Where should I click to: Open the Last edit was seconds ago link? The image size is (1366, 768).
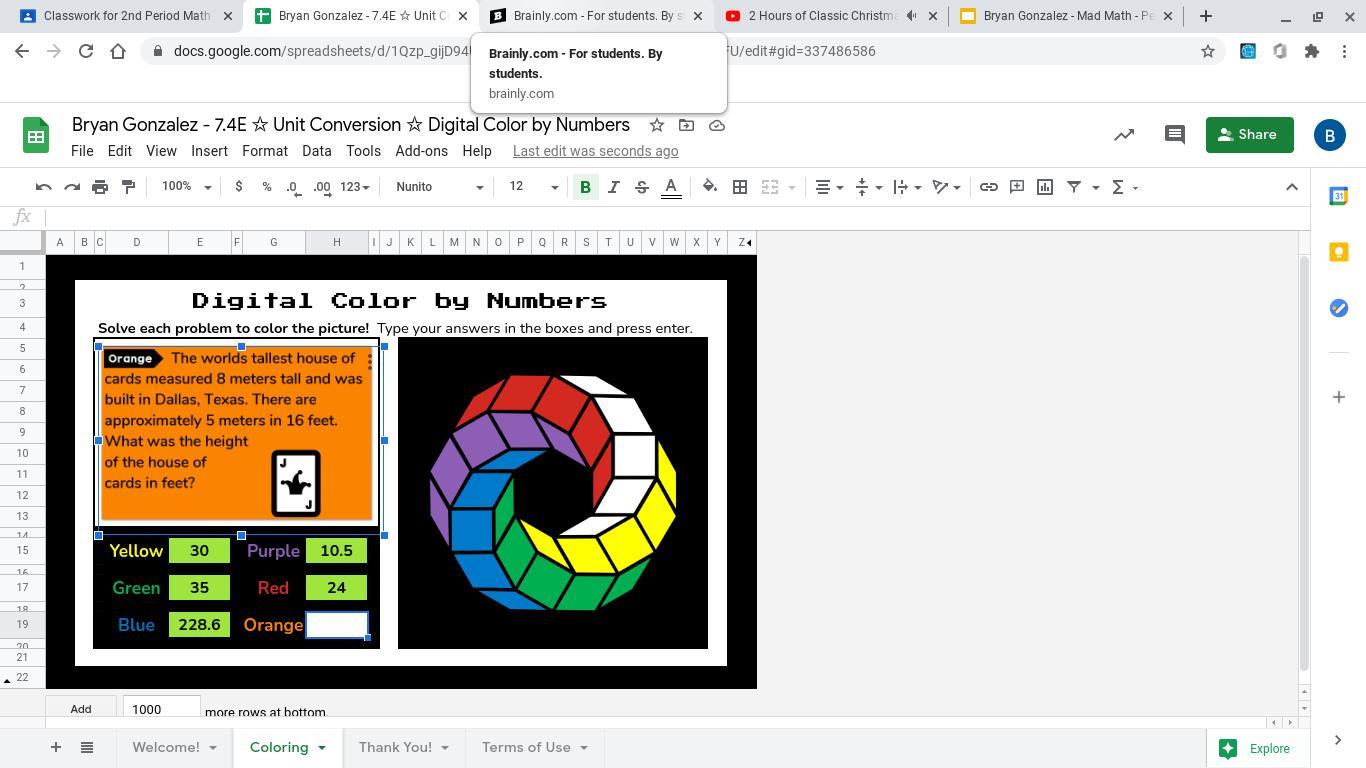coord(595,151)
